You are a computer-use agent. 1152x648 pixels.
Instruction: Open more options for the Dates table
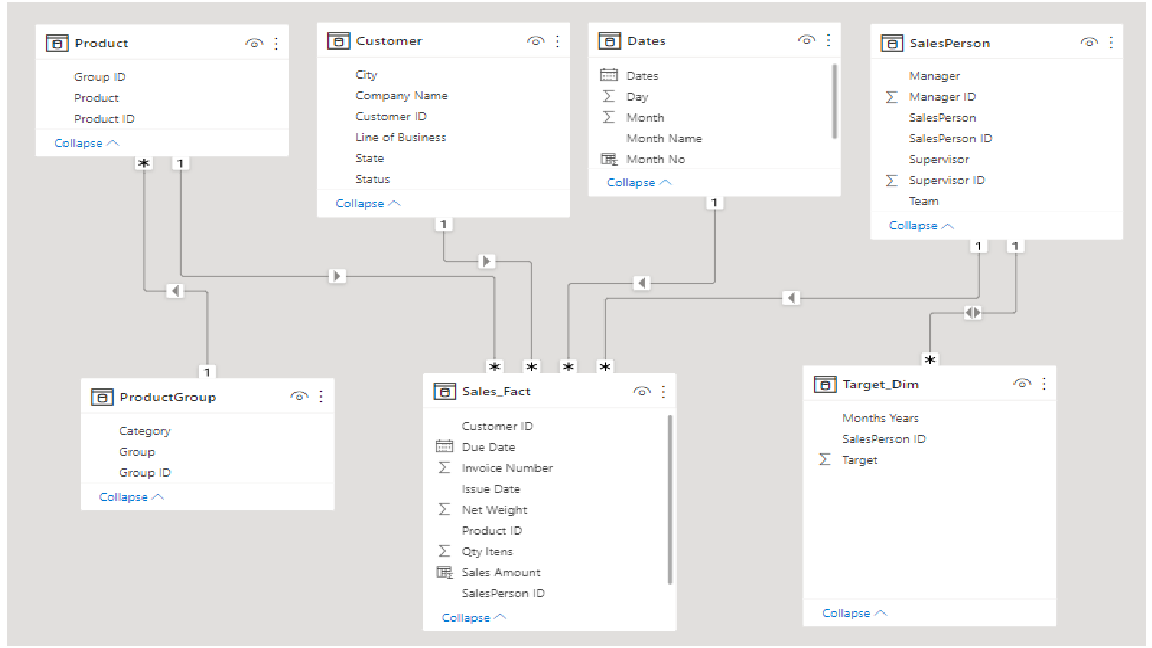829,40
